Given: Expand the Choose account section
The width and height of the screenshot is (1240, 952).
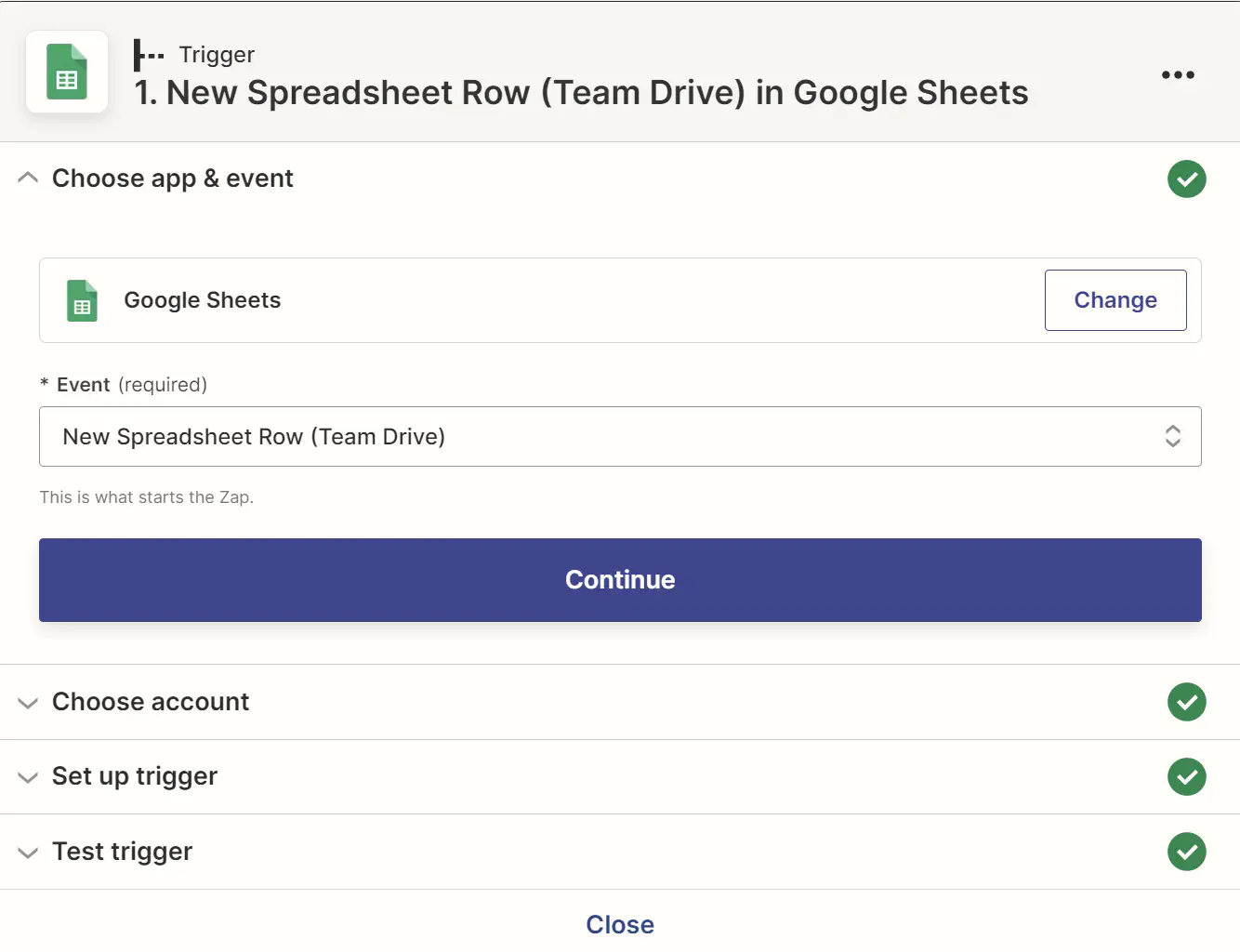Looking at the screenshot, I should [28, 703].
